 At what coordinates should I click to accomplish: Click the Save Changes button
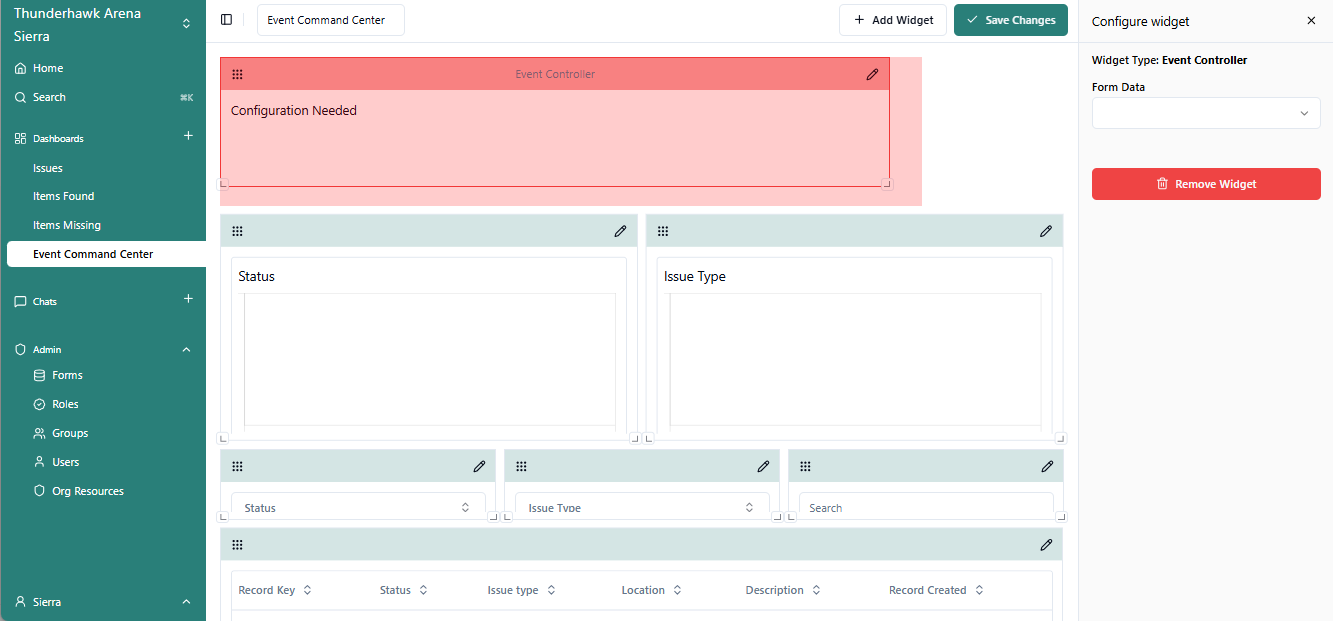pyautogui.click(x=1010, y=20)
